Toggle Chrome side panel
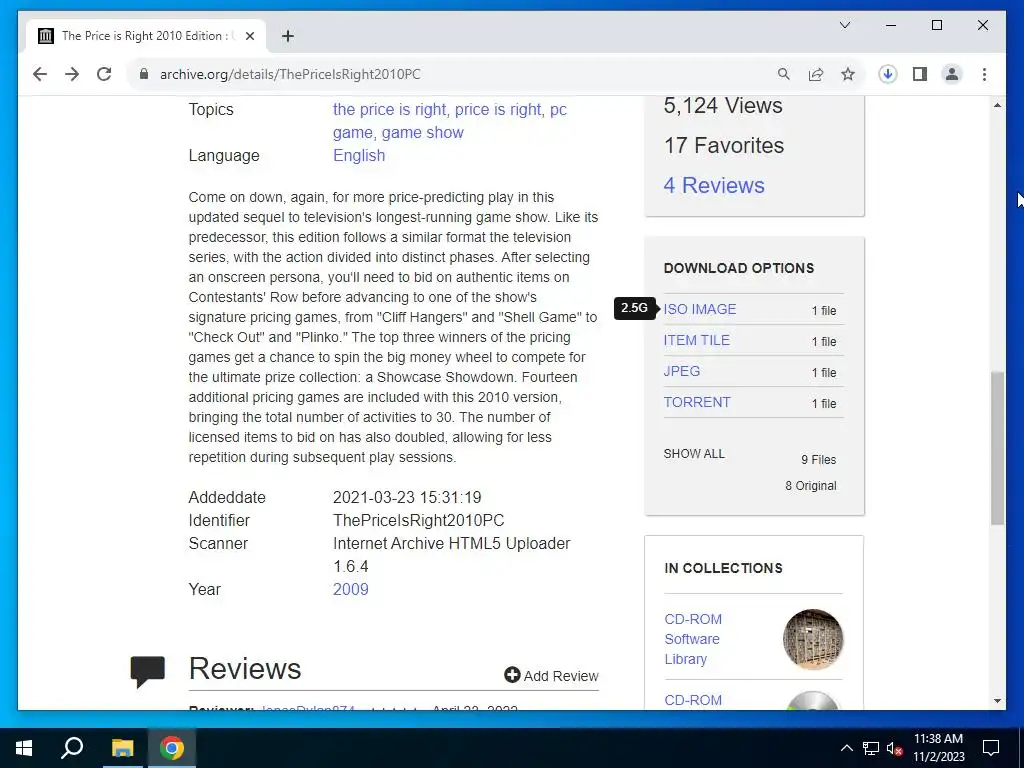Viewport: 1024px width, 768px height. 920,74
